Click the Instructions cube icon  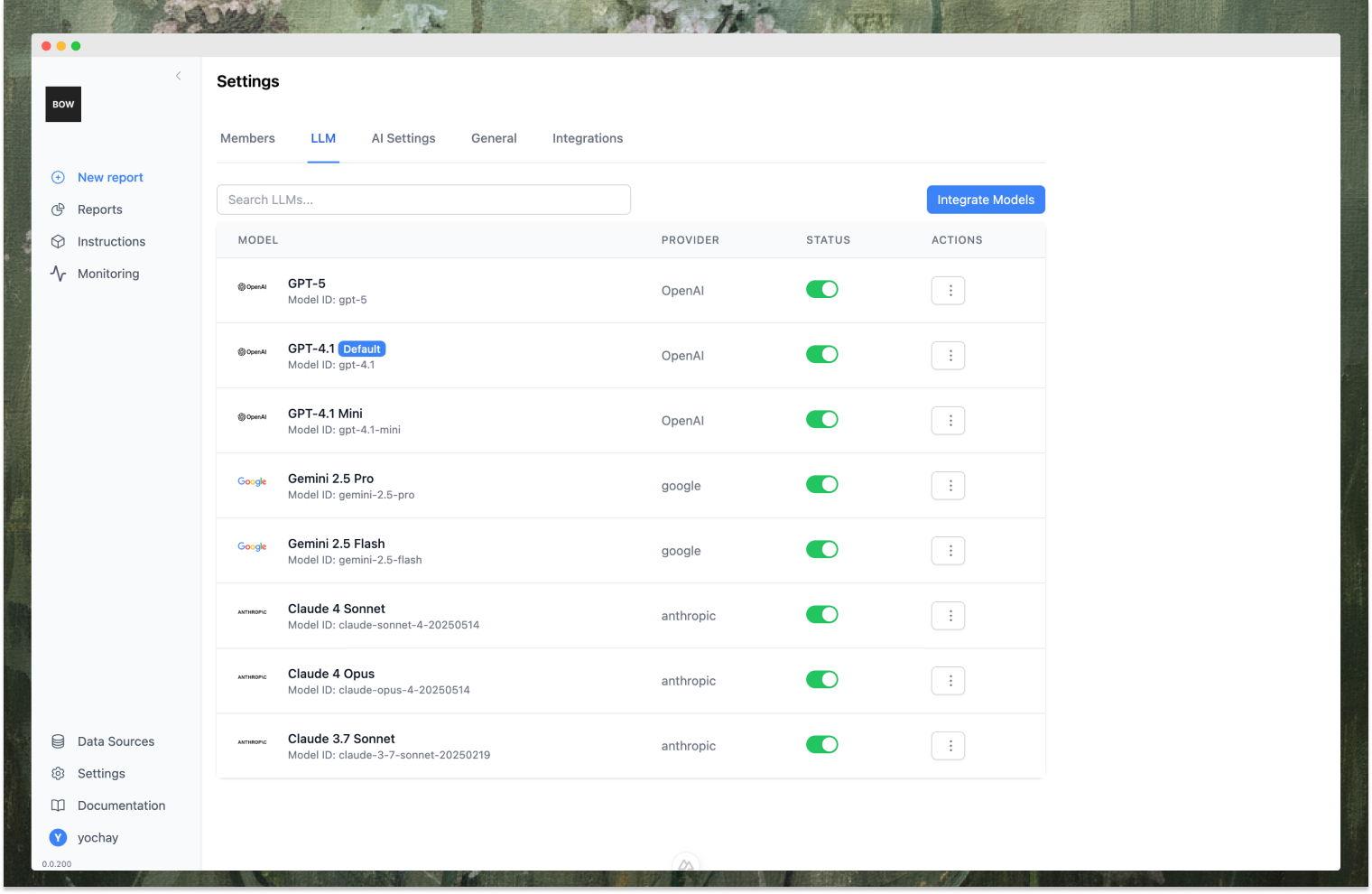click(58, 242)
